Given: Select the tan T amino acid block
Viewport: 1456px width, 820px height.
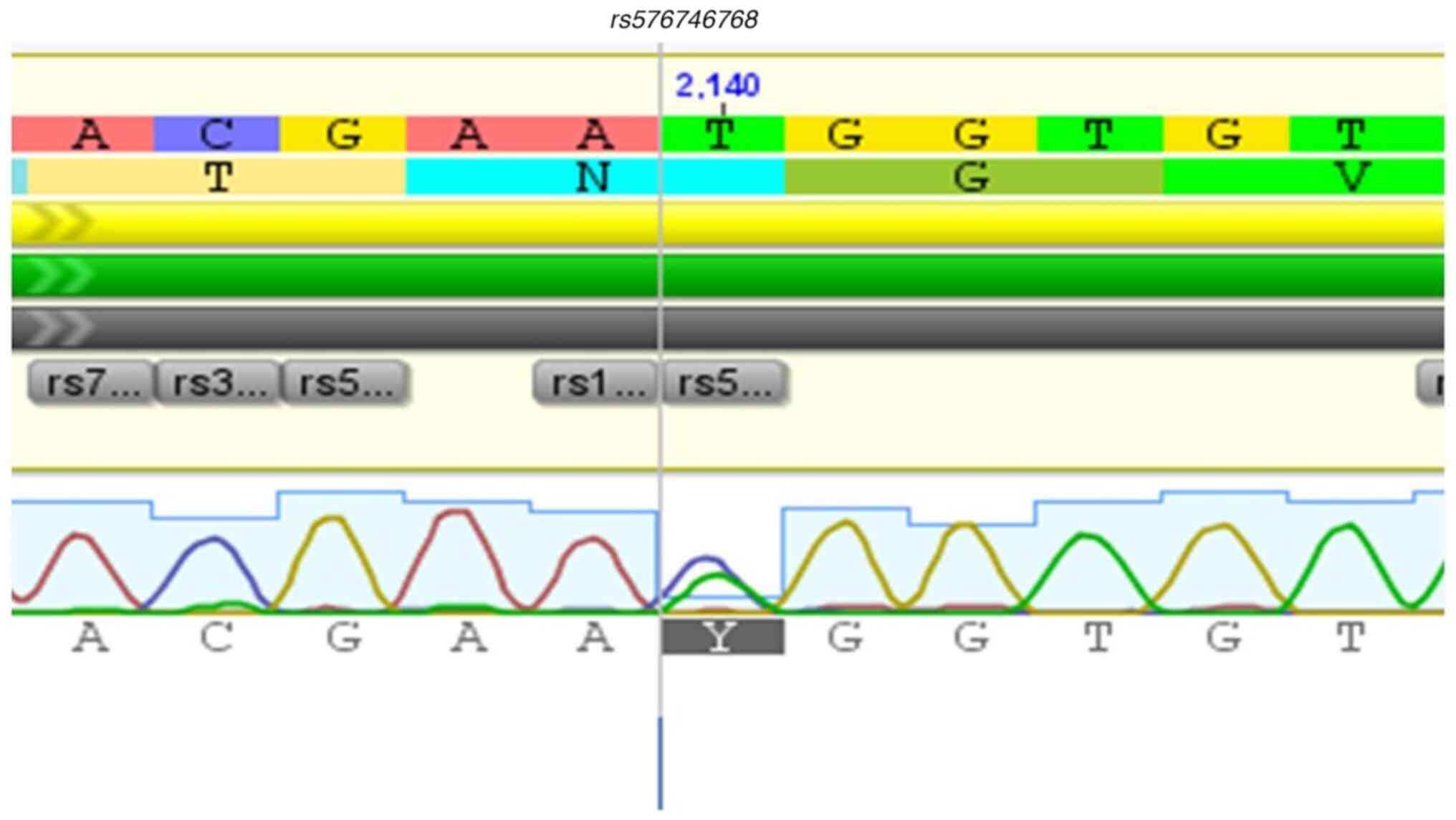Looking at the screenshot, I should pyautogui.click(x=218, y=177).
